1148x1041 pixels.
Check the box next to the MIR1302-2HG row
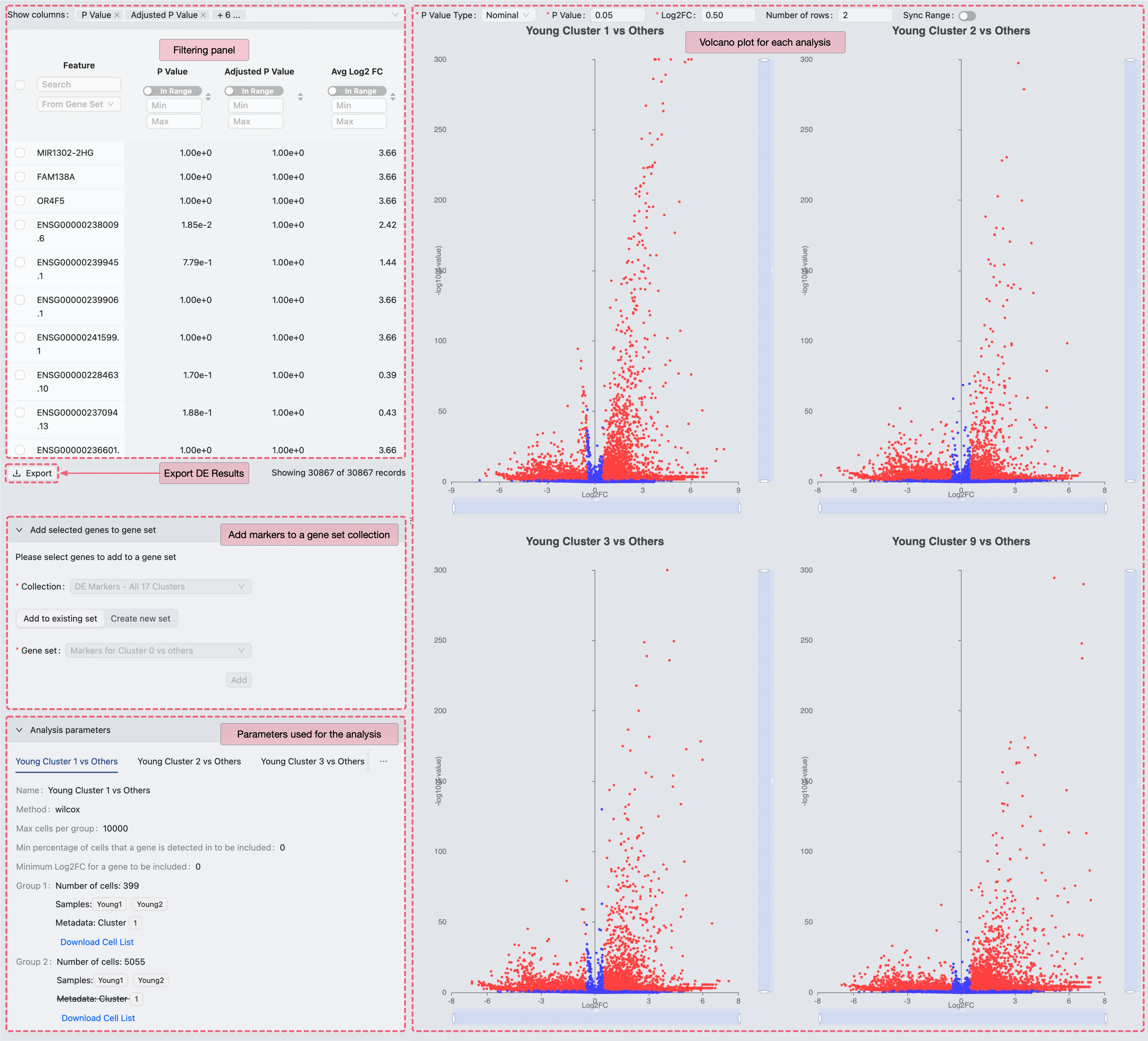tap(20, 153)
